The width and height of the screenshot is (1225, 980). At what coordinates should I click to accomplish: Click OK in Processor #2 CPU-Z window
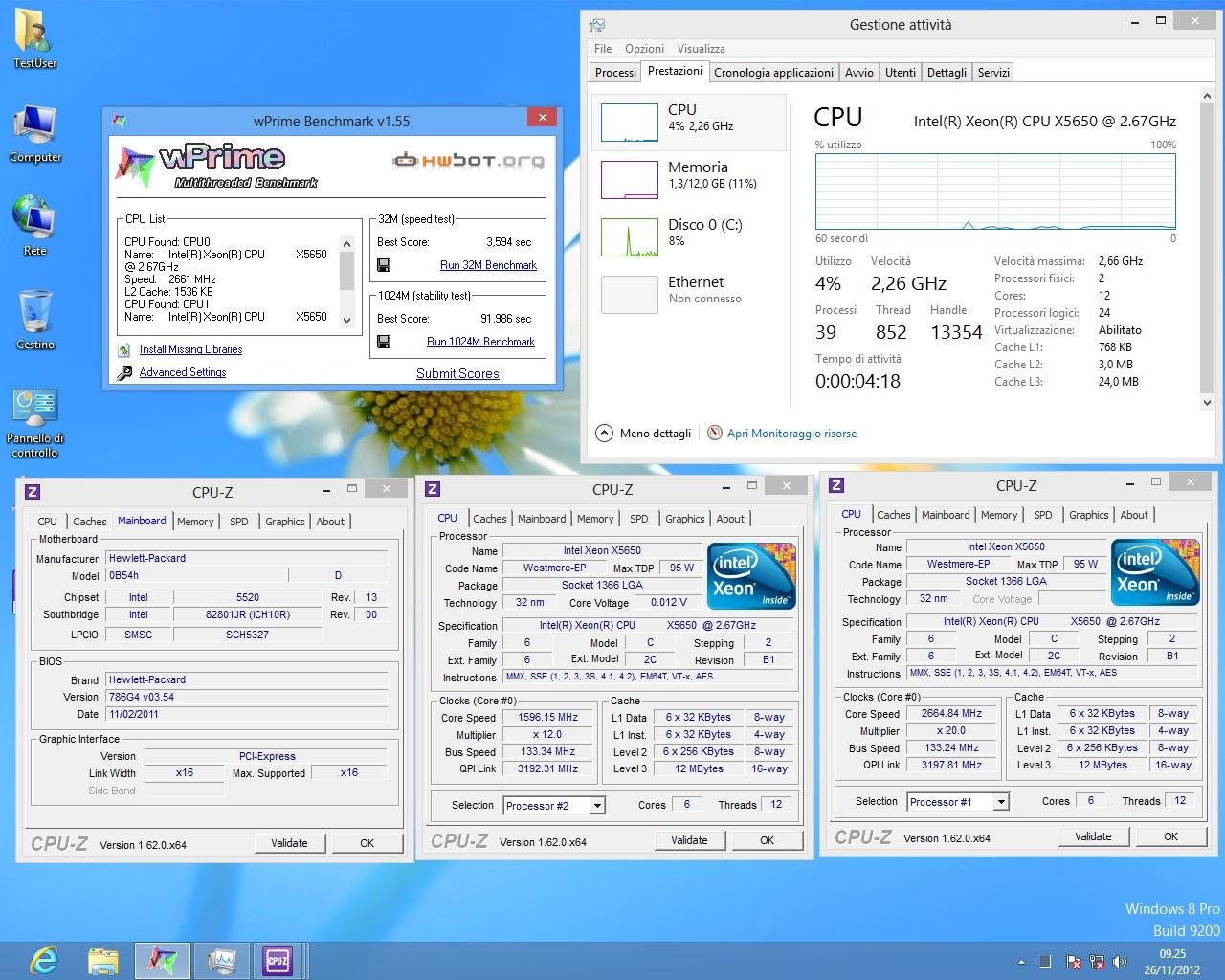coord(767,840)
